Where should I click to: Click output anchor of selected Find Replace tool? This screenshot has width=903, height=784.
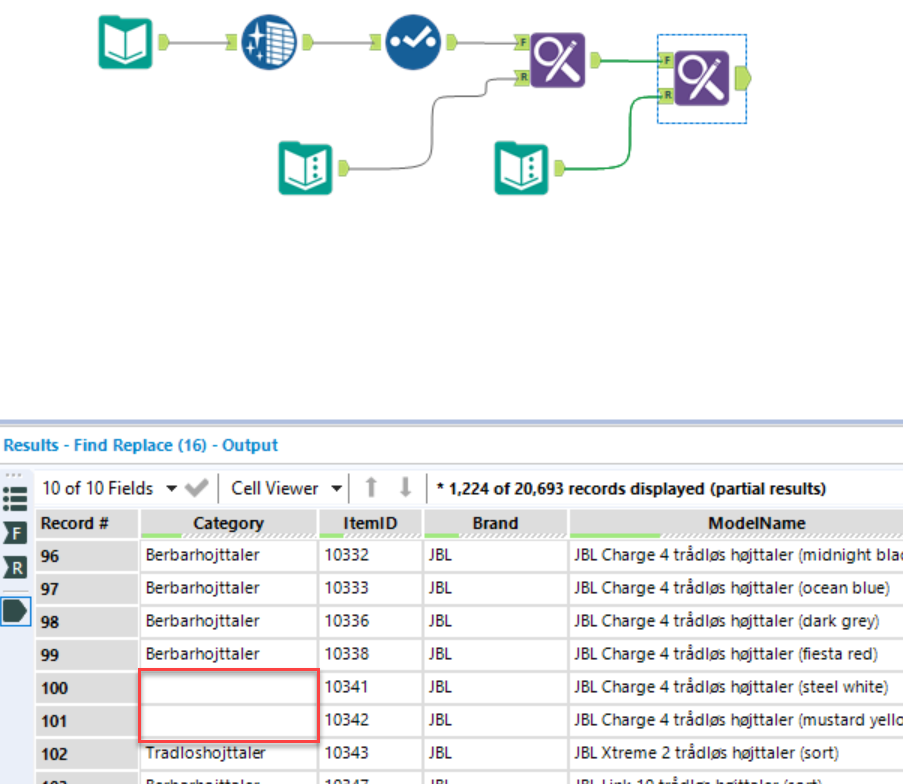tap(743, 77)
